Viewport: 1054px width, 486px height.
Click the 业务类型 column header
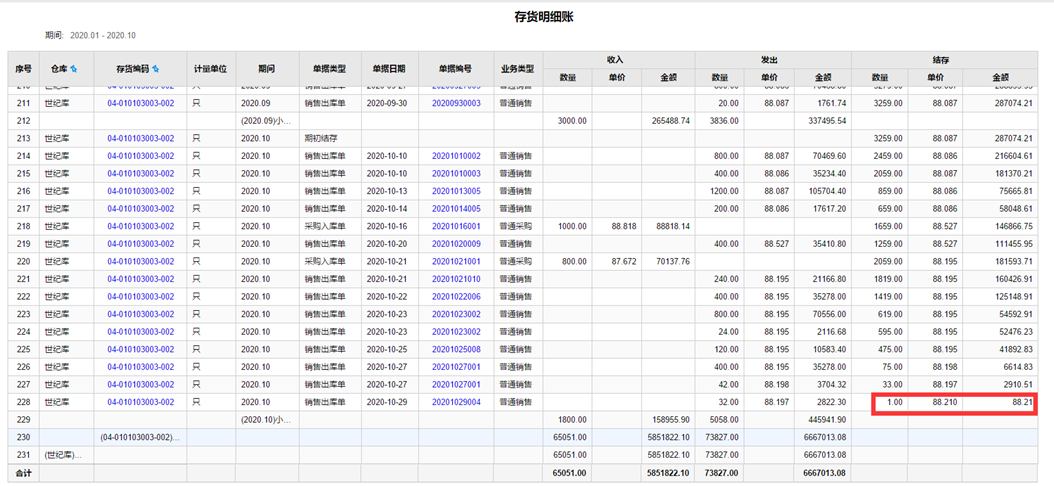pyautogui.click(x=515, y=69)
